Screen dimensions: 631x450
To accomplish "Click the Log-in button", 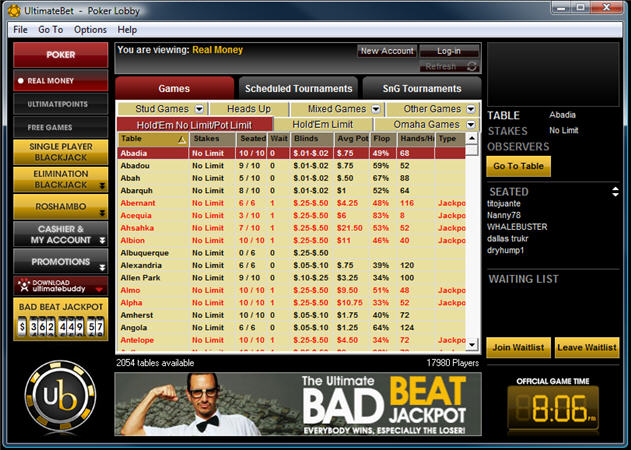I will click(449, 51).
